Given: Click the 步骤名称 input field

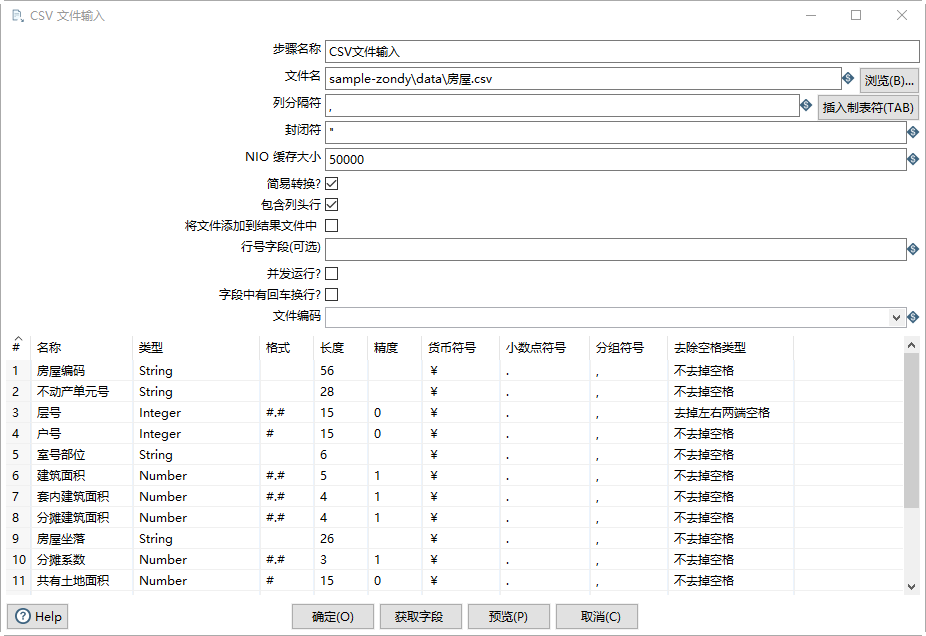Looking at the screenshot, I should tap(622, 51).
